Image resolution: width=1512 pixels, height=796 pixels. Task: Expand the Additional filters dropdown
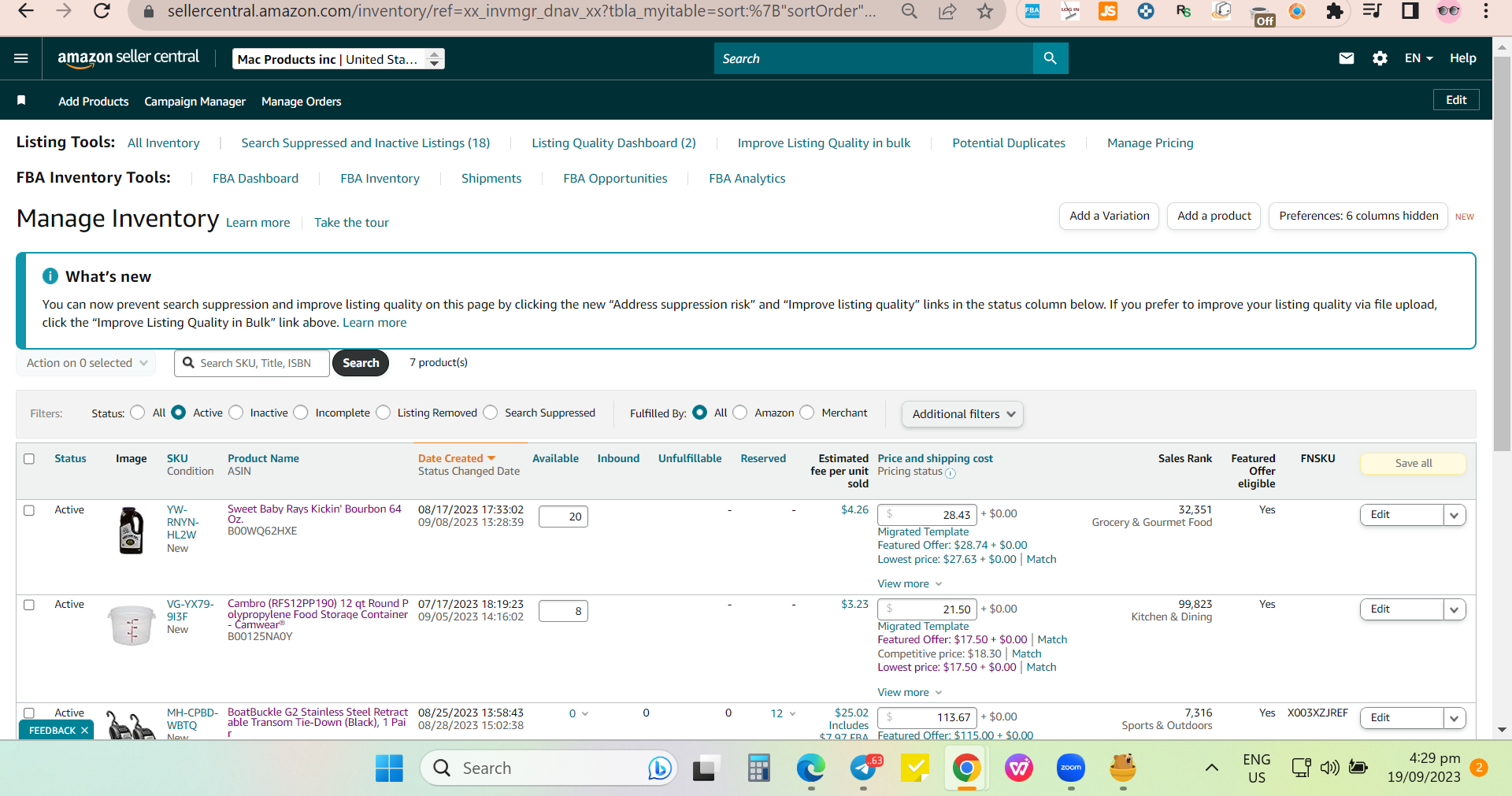click(962, 414)
